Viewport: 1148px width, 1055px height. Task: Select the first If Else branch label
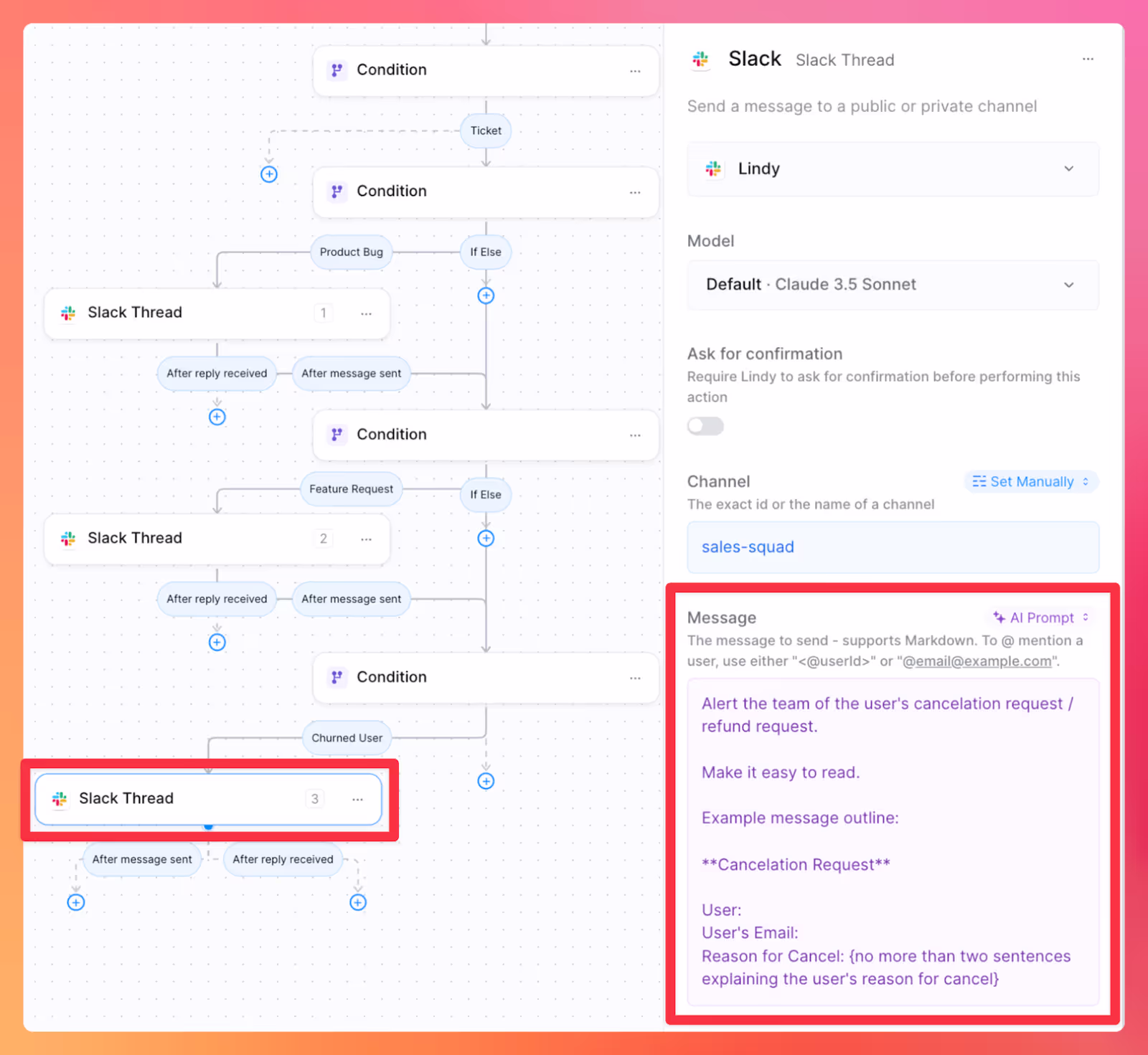pyautogui.click(x=486, y=252)
